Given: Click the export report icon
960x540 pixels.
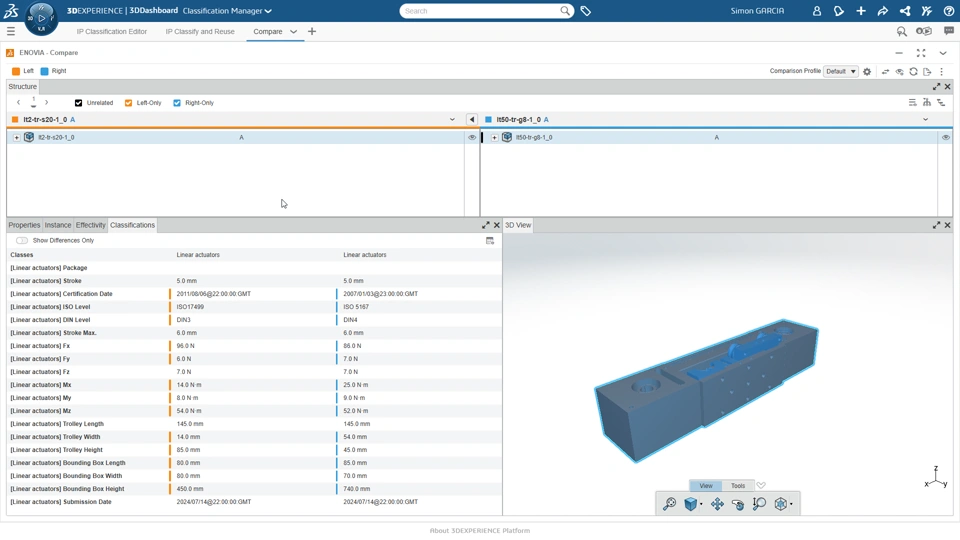Looking at the screenshot, I should 928,72.
